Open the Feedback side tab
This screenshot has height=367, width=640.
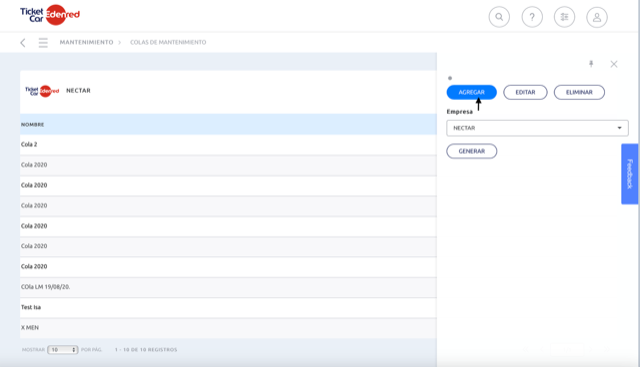630,174
